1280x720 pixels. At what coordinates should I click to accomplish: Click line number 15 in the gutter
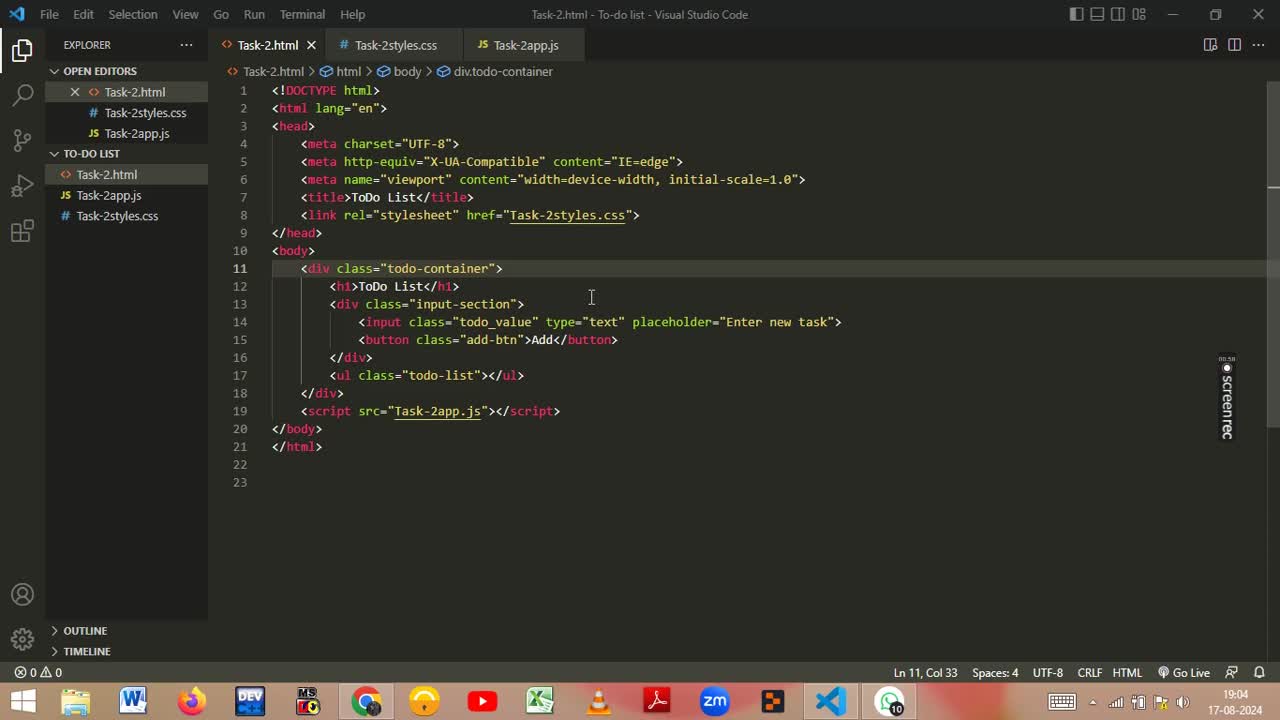240,340
